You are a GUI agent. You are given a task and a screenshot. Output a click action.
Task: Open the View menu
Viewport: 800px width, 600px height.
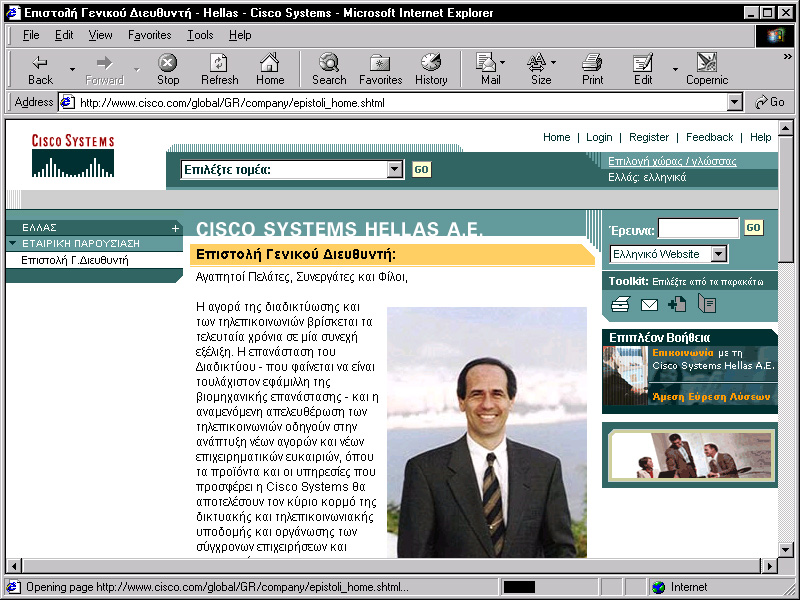coord(100,35)
